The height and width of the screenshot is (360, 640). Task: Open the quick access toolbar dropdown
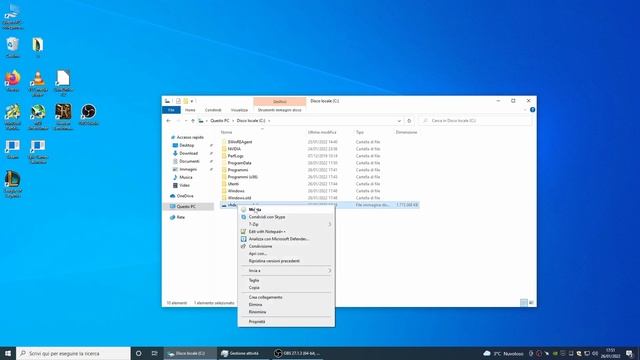coord(192,101)
